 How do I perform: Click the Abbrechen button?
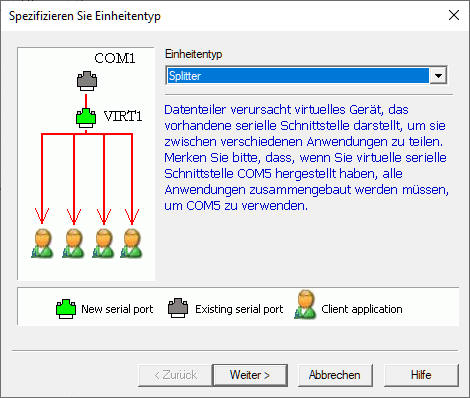point(335,375)
